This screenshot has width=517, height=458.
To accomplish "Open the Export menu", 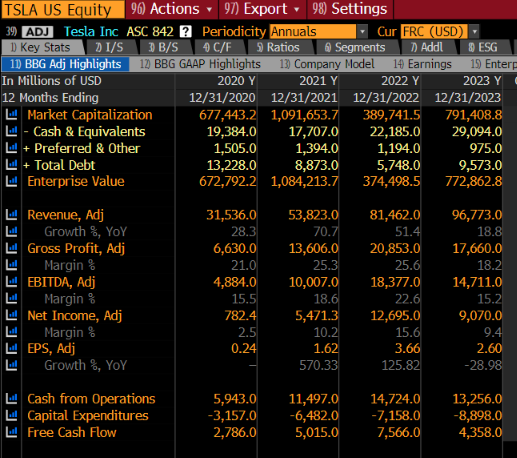I will [x=262, y=9].
